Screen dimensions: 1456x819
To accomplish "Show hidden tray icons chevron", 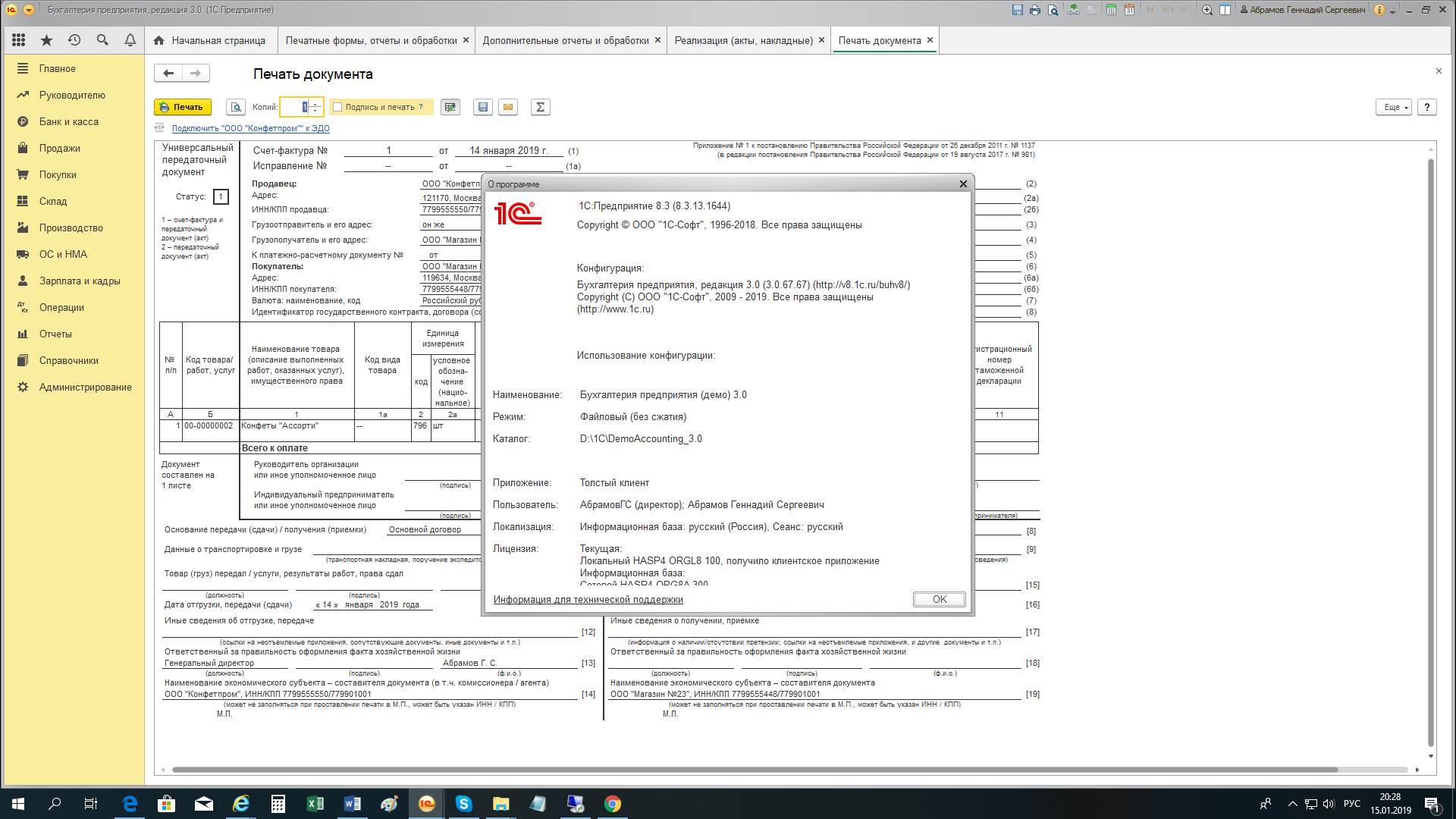I will tap(1292, 804).
